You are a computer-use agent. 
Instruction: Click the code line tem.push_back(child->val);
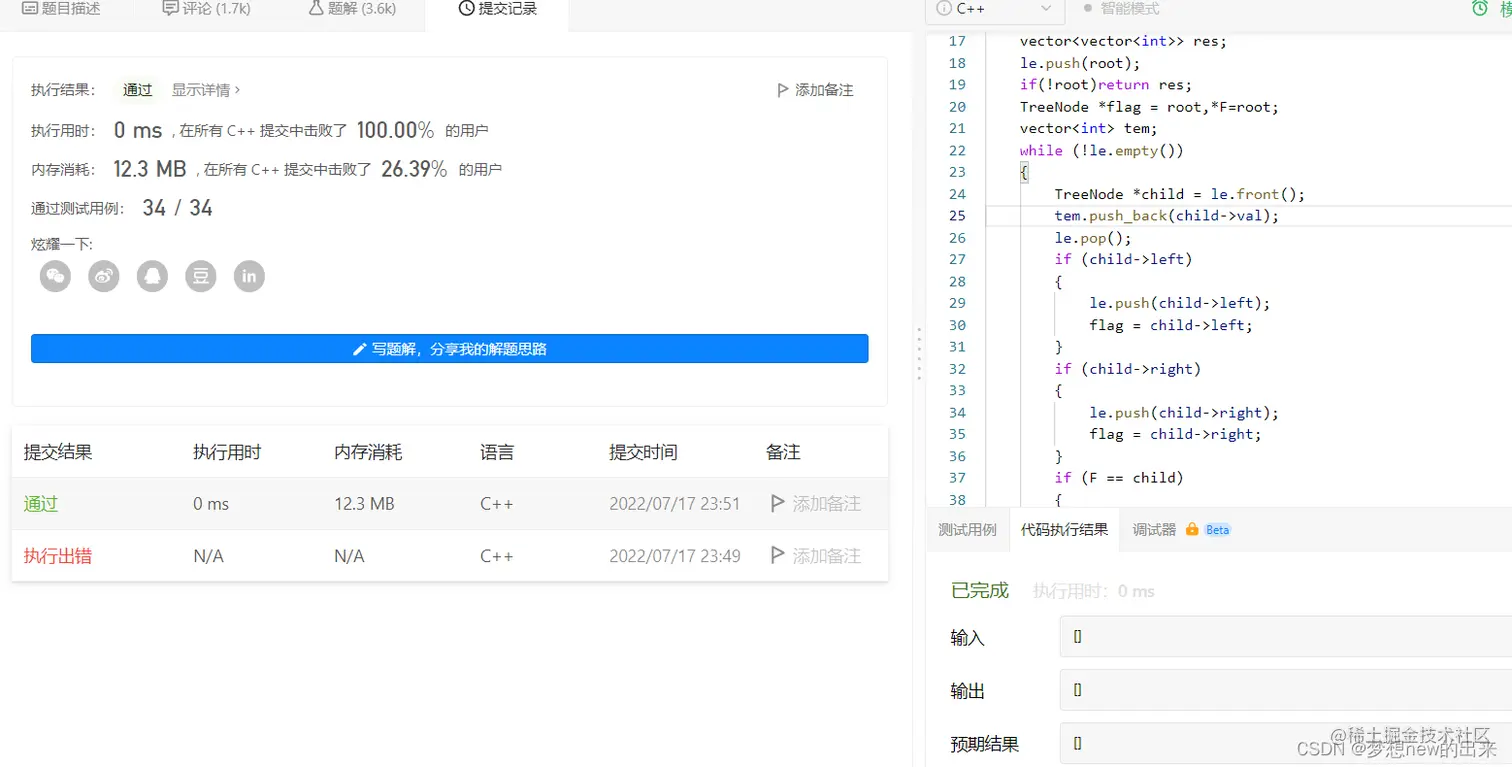pos(1167,216)
